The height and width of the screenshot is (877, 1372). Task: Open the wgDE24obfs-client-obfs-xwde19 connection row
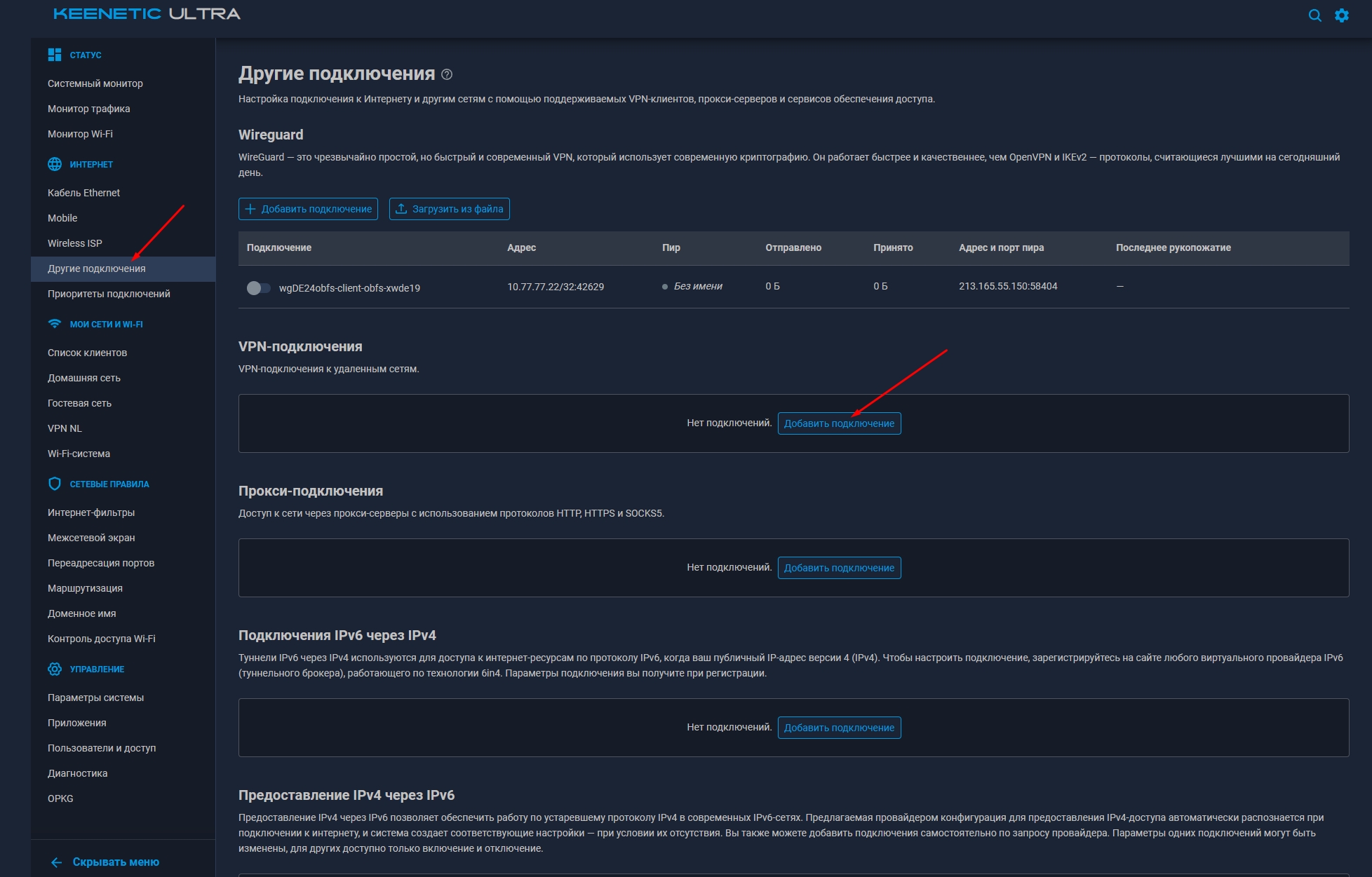click(349, 287)
